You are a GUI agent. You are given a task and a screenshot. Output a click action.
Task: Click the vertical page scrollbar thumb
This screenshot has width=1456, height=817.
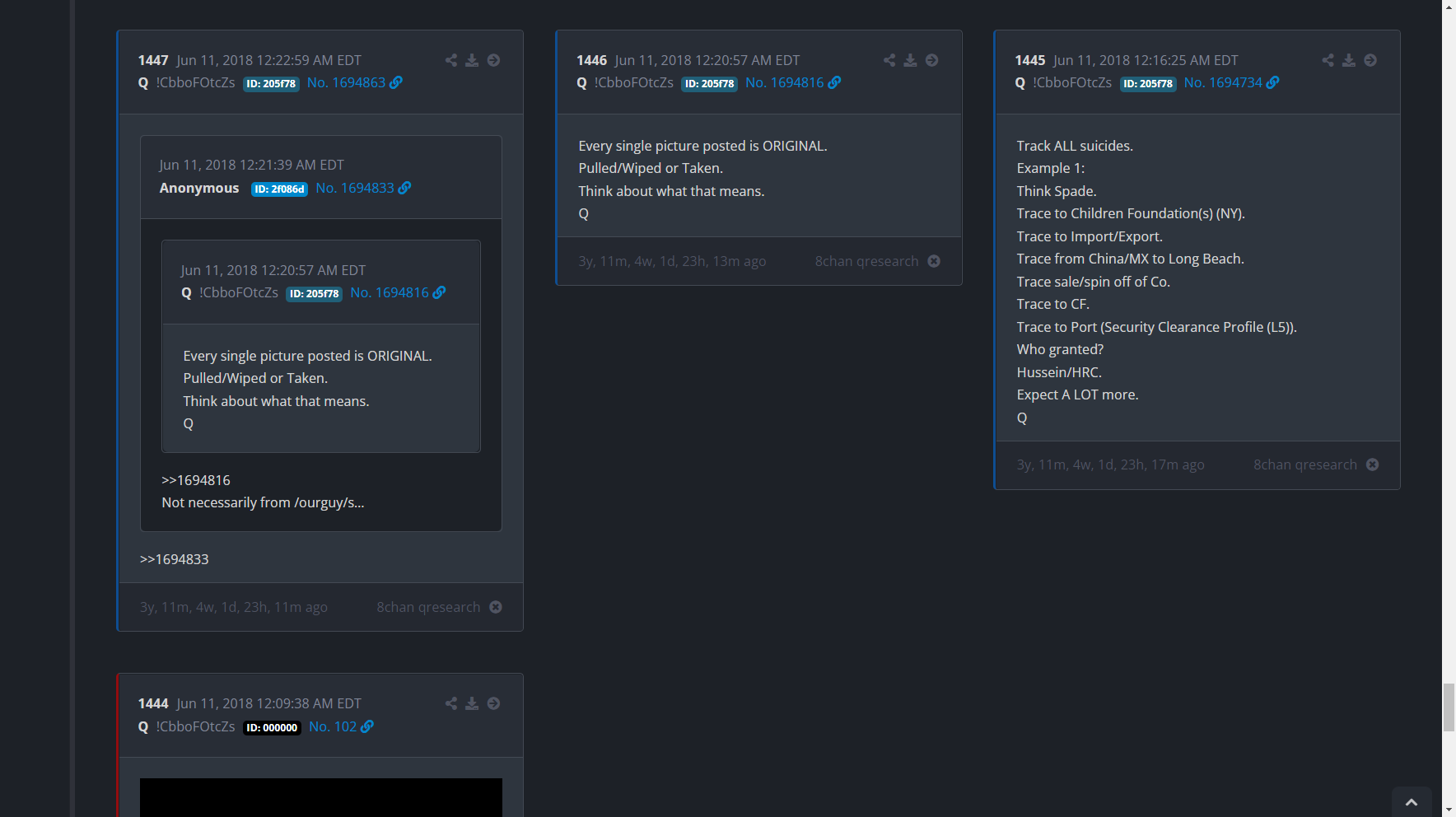point(1449,707)
